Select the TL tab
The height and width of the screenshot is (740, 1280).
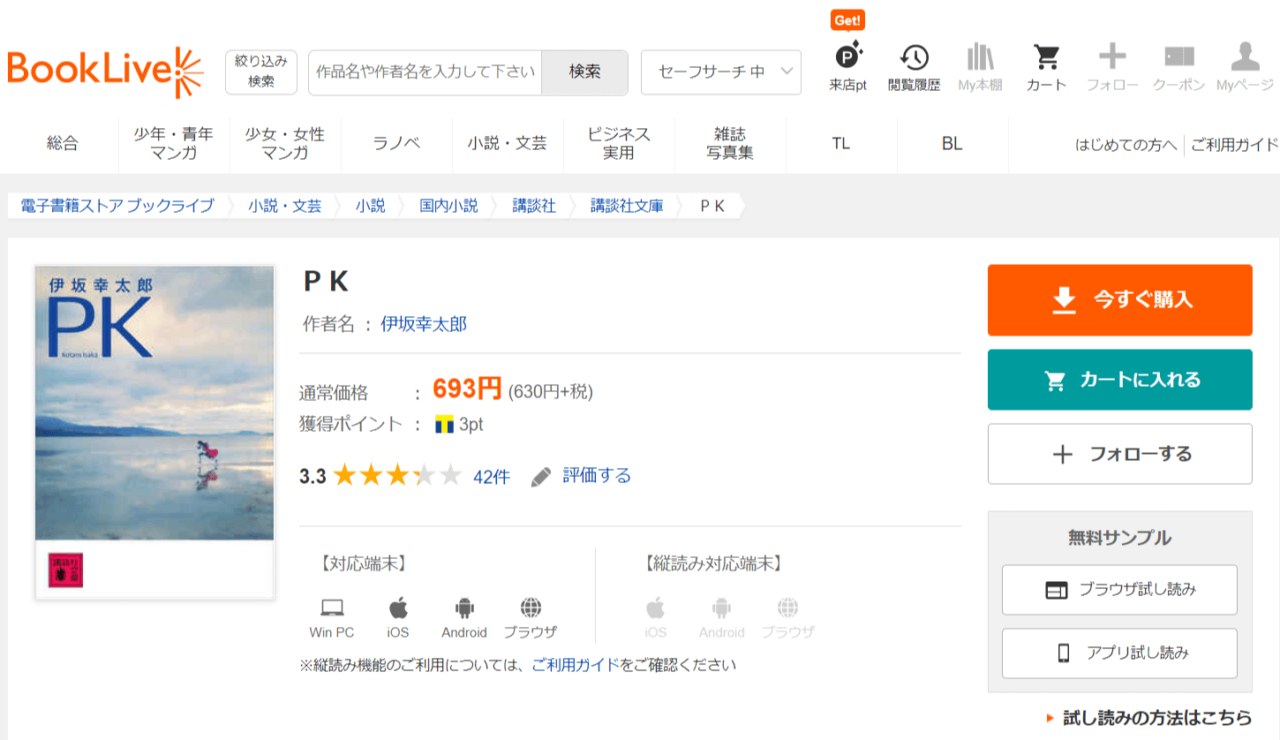pos(841,144)
